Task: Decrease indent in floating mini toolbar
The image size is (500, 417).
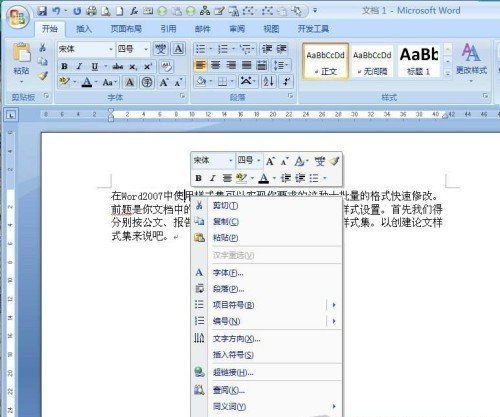Action: 286,178
